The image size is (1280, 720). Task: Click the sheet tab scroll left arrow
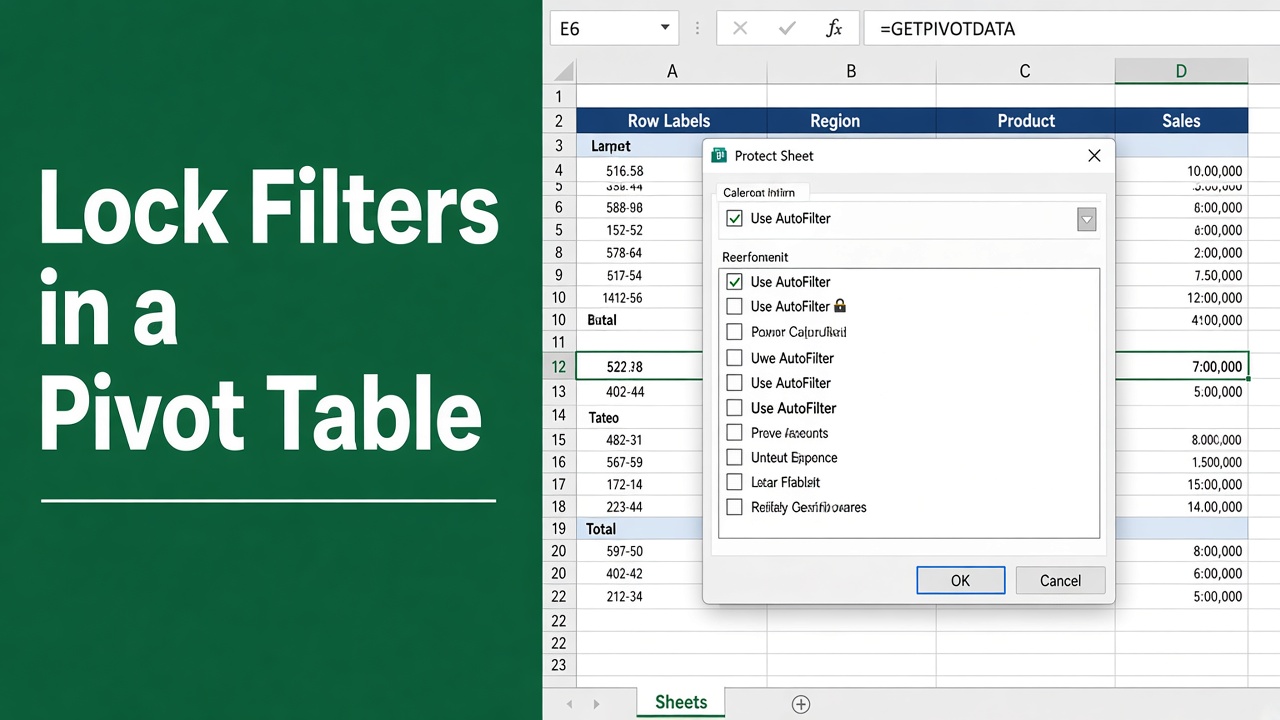570,704
